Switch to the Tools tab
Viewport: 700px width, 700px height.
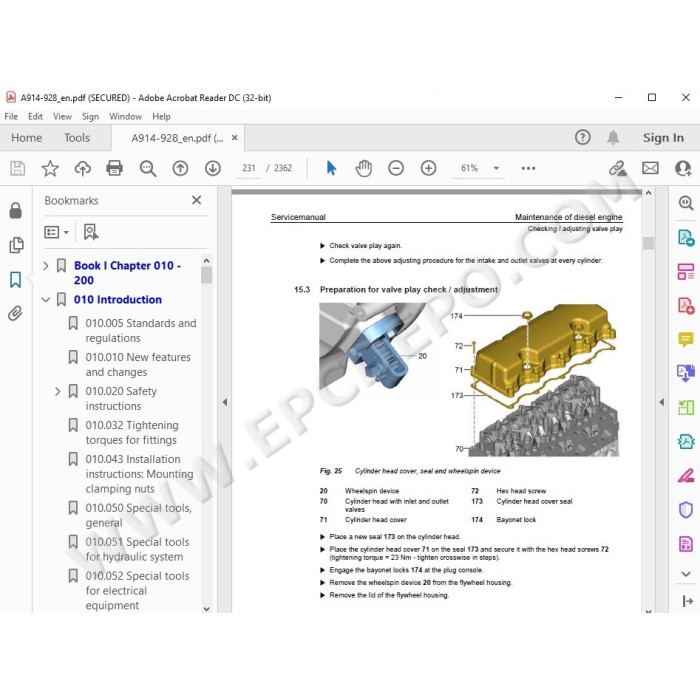coord(77,138)
